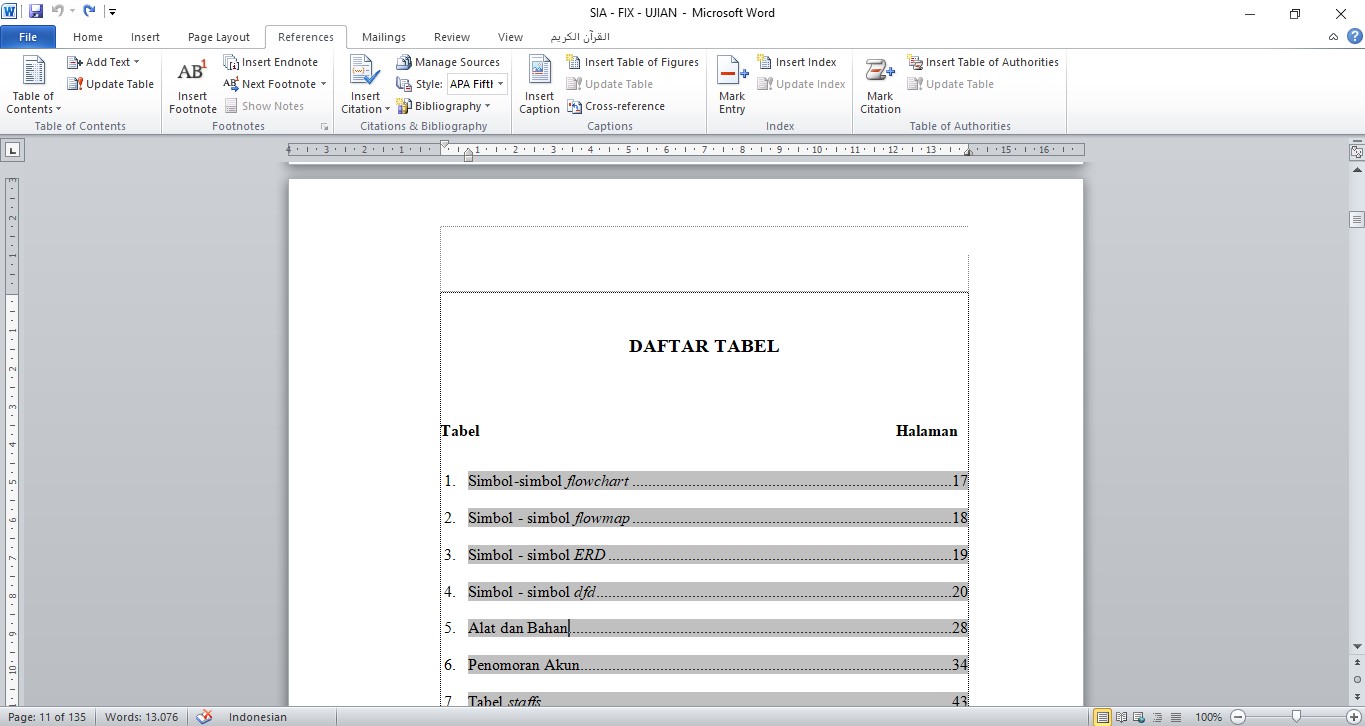Insert a footnote into the document
Image resolution: width=1365 pixels, height=726 pixels.
[191, 85]
